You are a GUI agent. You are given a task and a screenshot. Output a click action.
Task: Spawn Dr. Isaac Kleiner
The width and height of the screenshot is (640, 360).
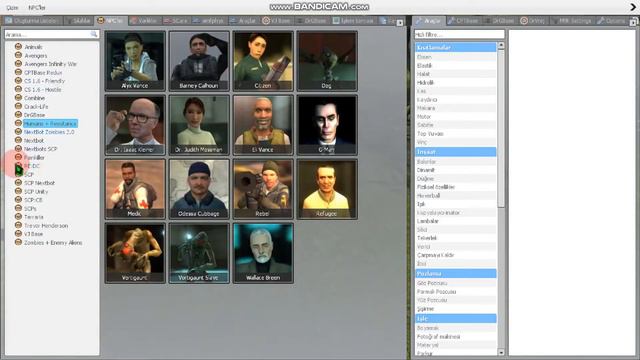click(x=135, y=125)
